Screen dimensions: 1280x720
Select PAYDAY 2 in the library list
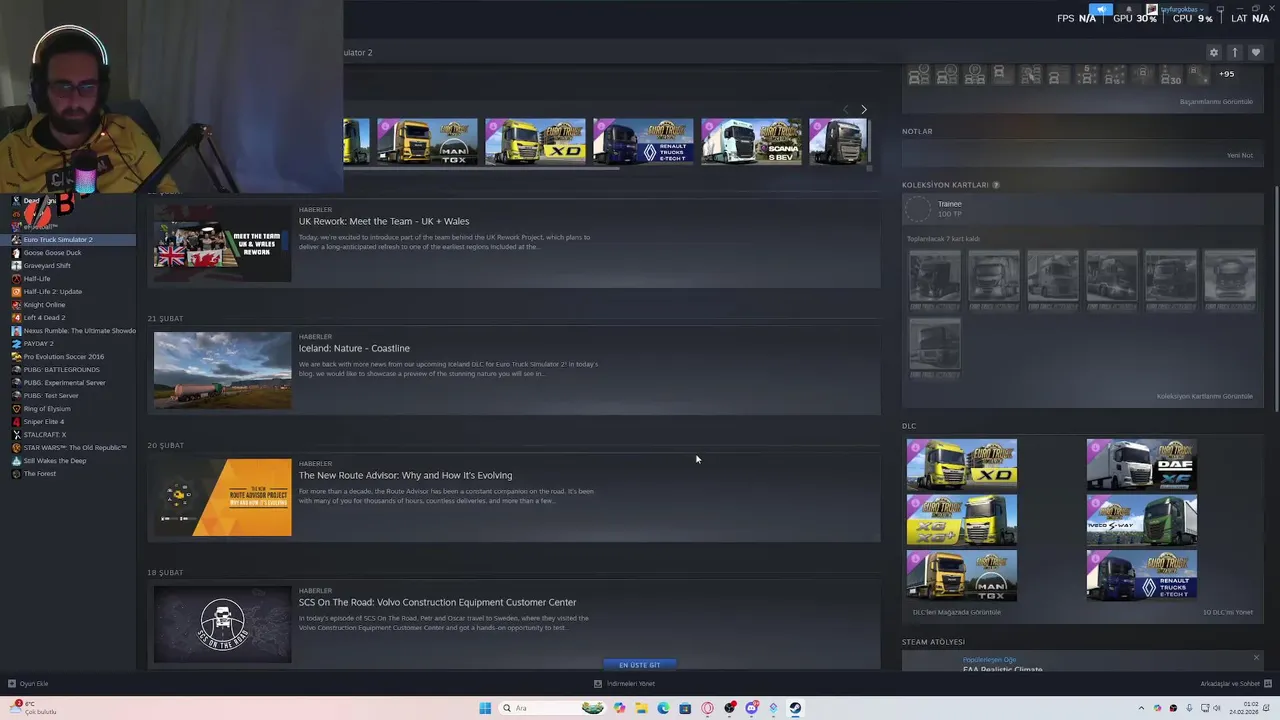point(38,344)
